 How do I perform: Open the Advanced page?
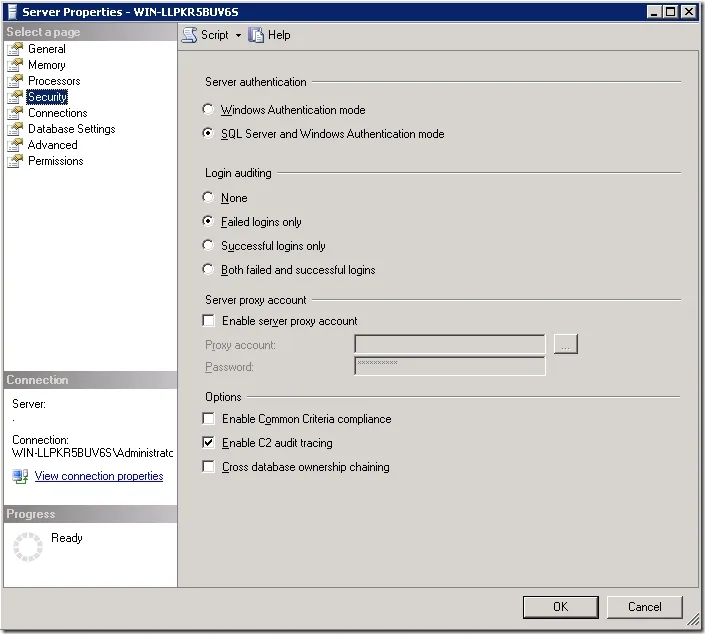[53, 145]
